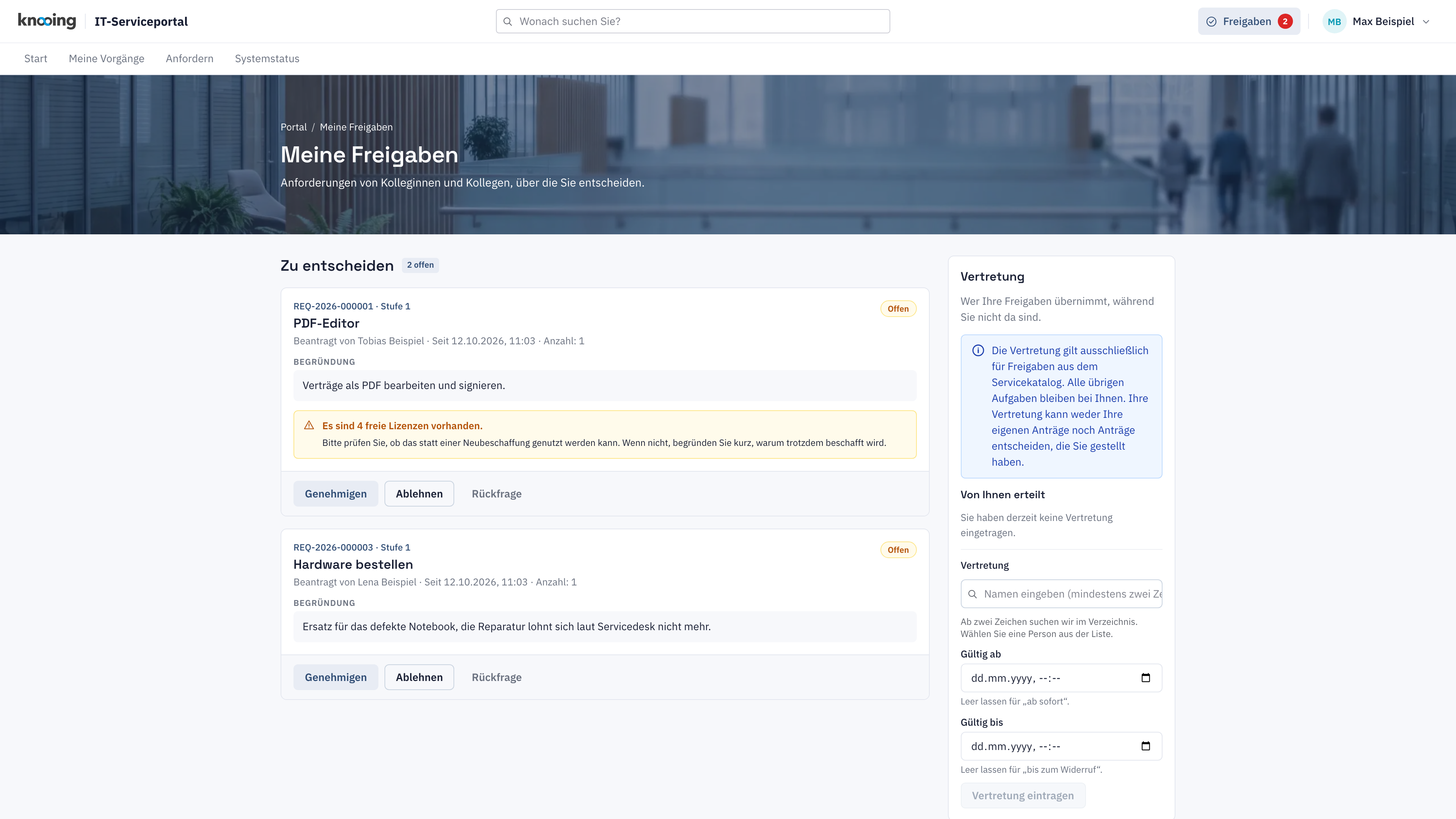The width and height of the screenshot is (1456, 819).
Task: Click 'Beantragt von Lena Beispiel' line
Action: tap(435, 582)
